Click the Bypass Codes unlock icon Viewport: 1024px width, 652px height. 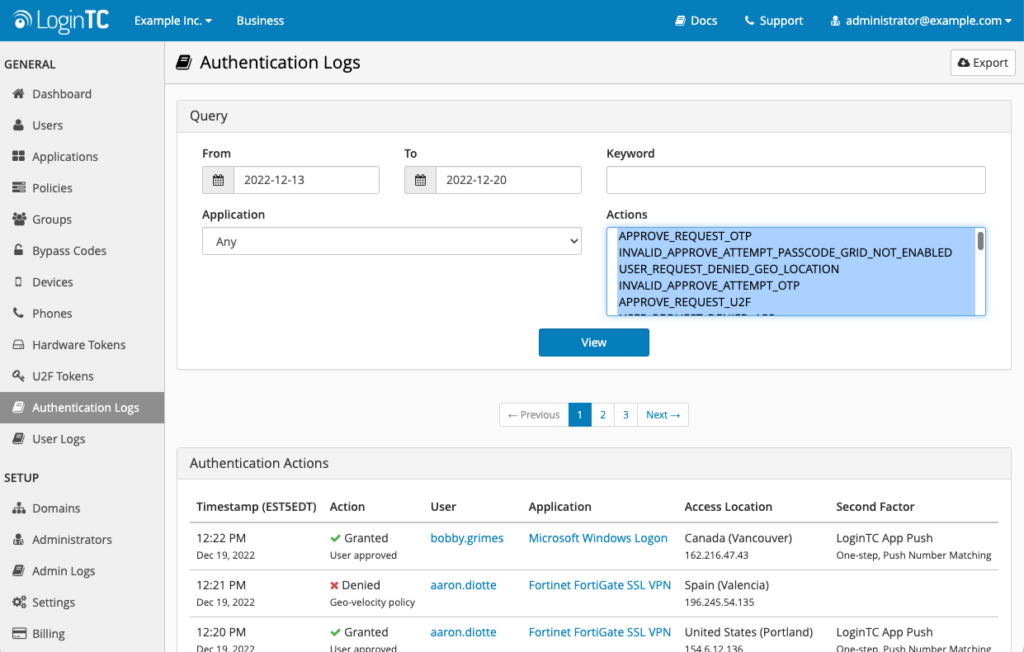(18, 250)
